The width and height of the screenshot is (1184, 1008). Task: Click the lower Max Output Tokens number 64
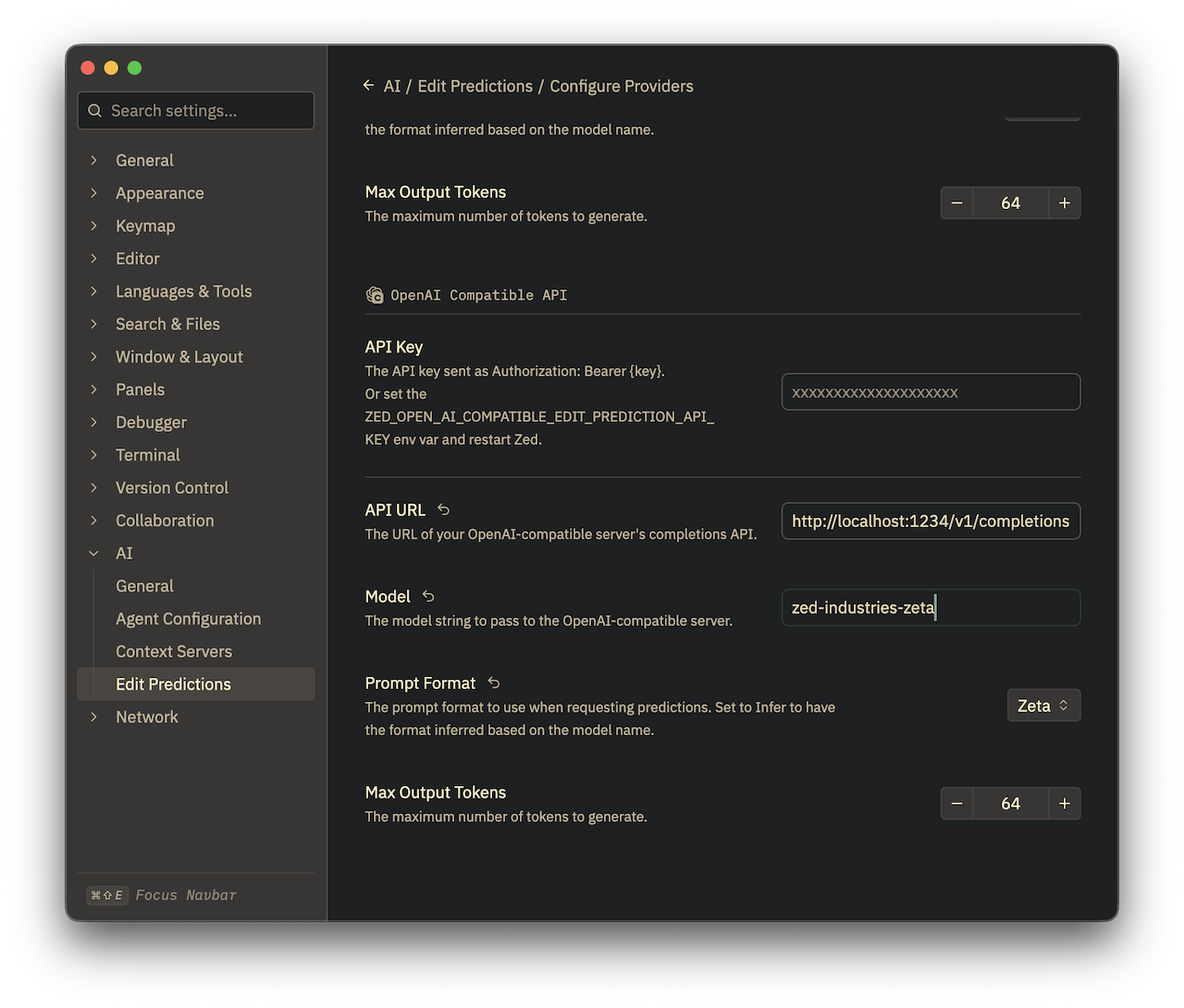(x=1010, y=804)
